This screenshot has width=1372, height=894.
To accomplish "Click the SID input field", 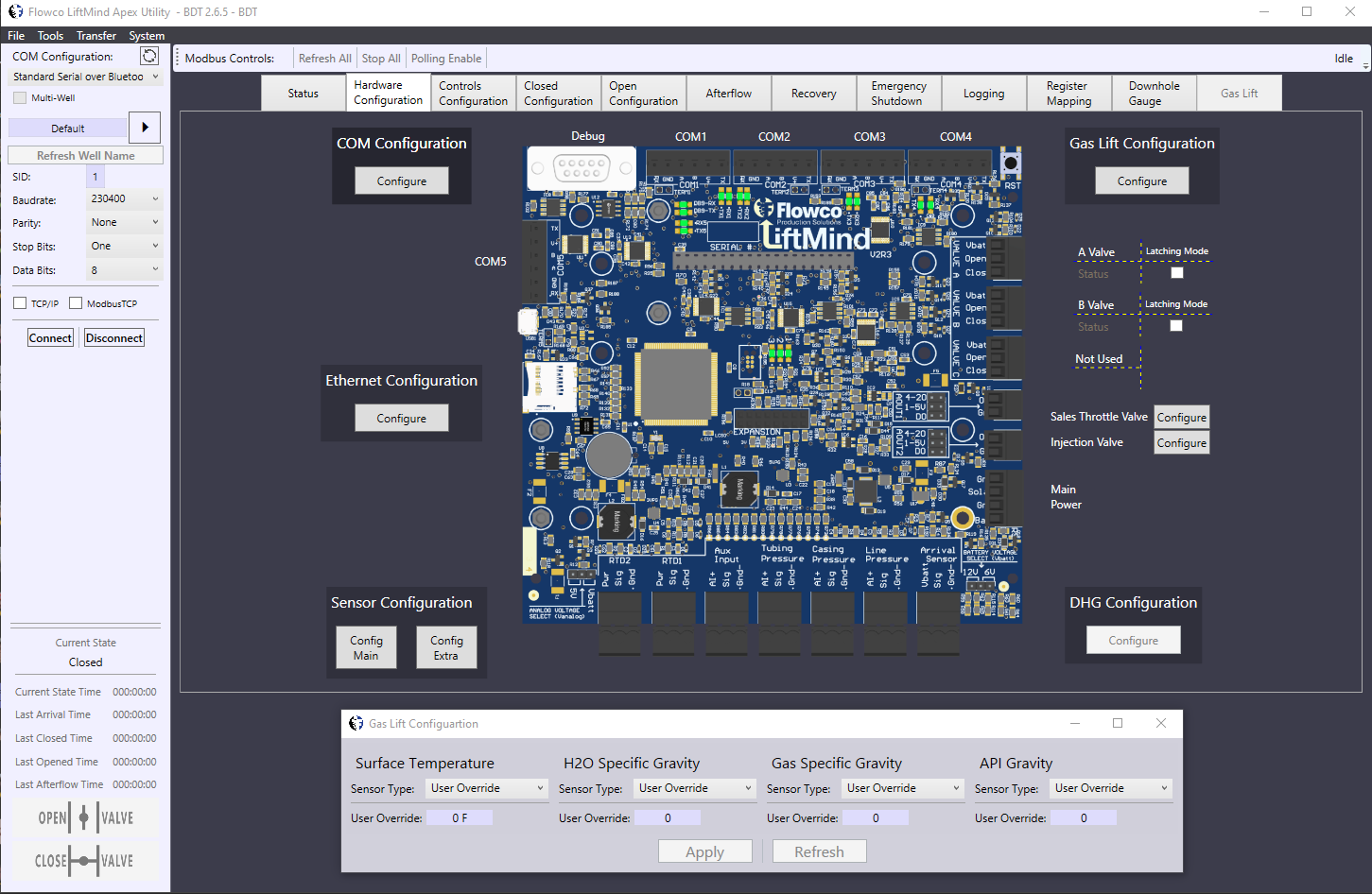I will tap(96, 177).
